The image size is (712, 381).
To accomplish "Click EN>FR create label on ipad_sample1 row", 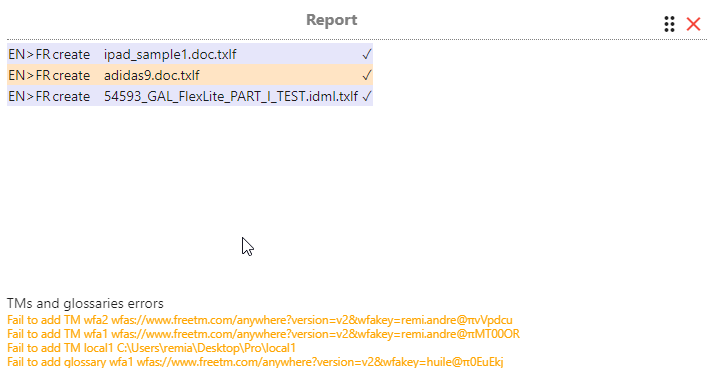I will point(49,54).
